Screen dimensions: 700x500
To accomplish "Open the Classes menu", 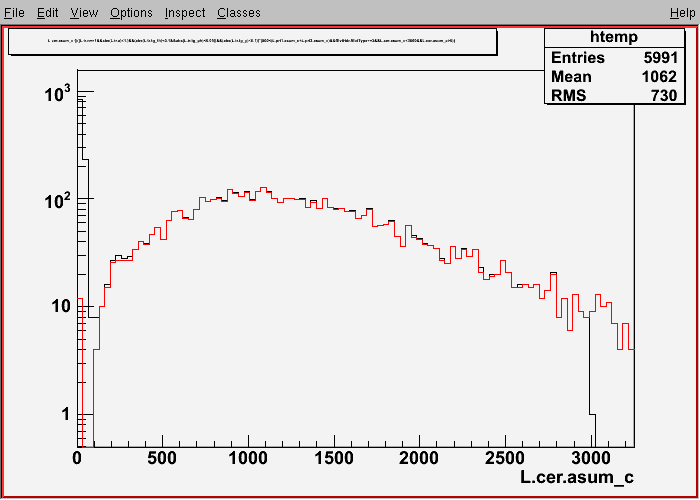I will coord(239,13).
